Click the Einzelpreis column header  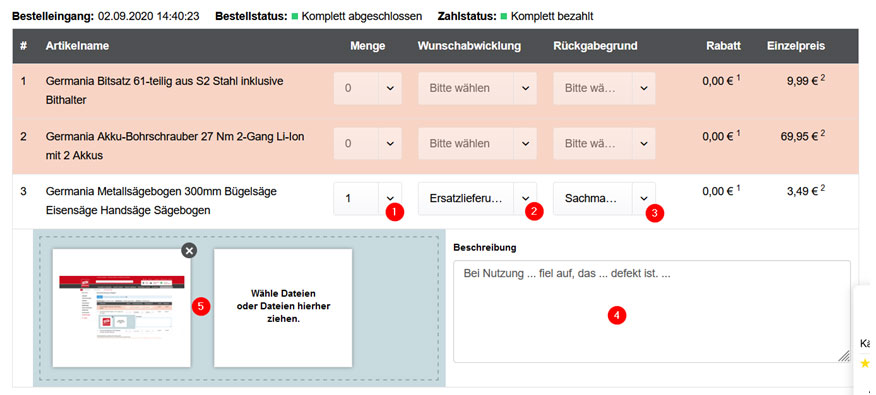coord(796,46)
